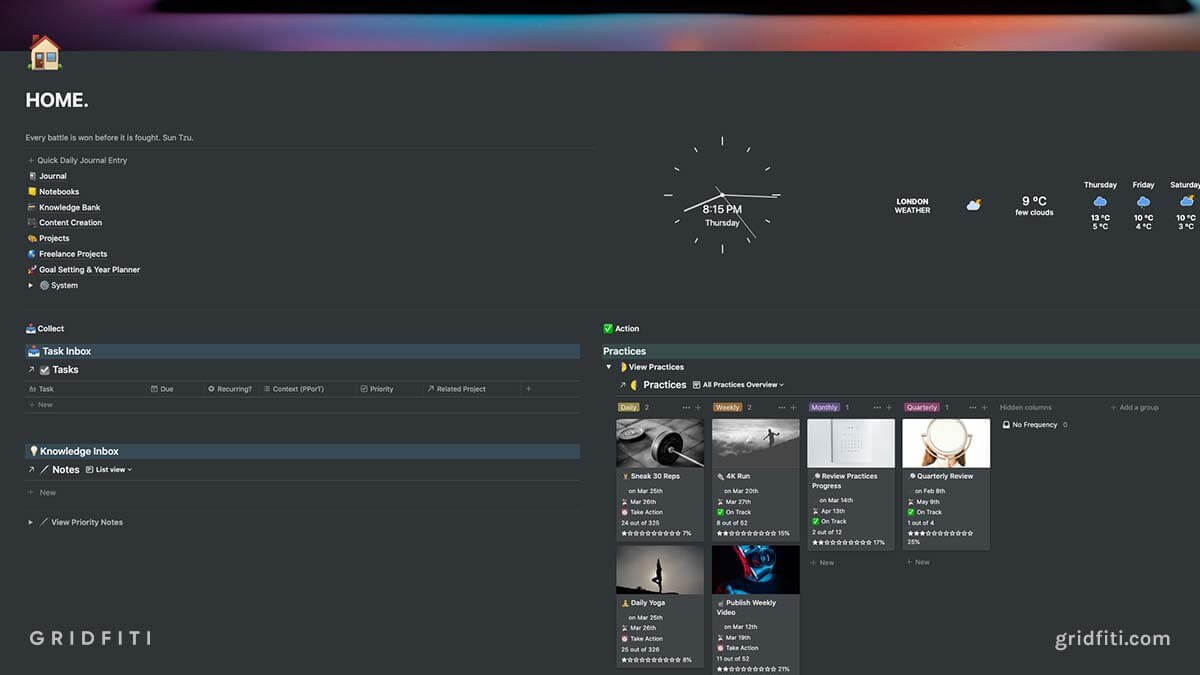Click the Task Inbox tray icon
The image size is (1200, 675).
[x=33, y=351]
